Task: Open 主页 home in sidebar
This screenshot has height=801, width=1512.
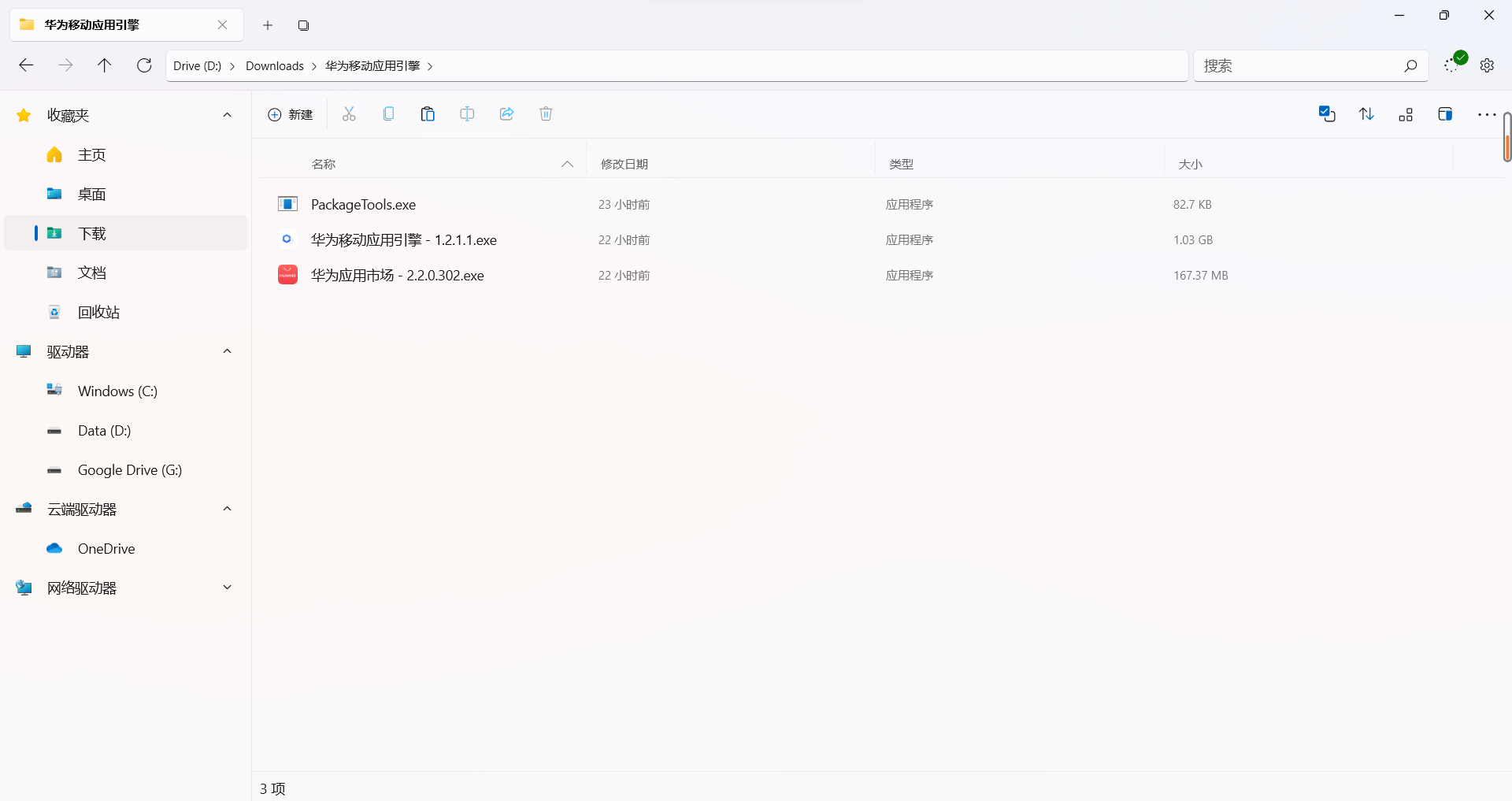Action: (126, 154)
